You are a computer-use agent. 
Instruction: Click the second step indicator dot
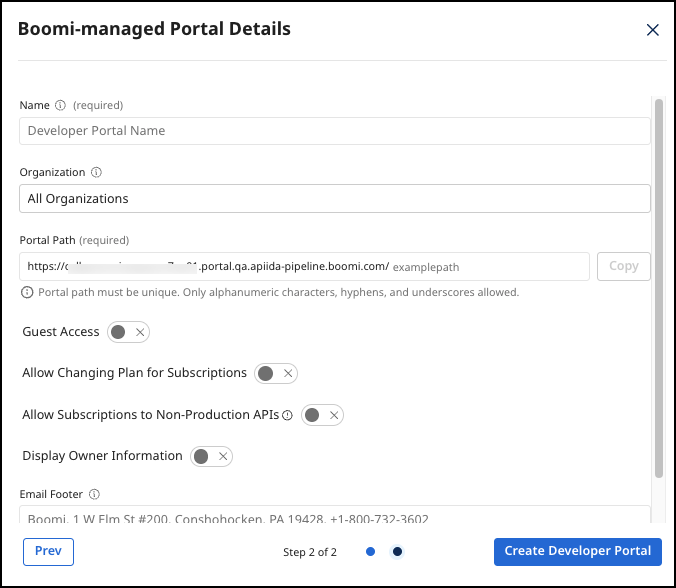click(397, 551)
